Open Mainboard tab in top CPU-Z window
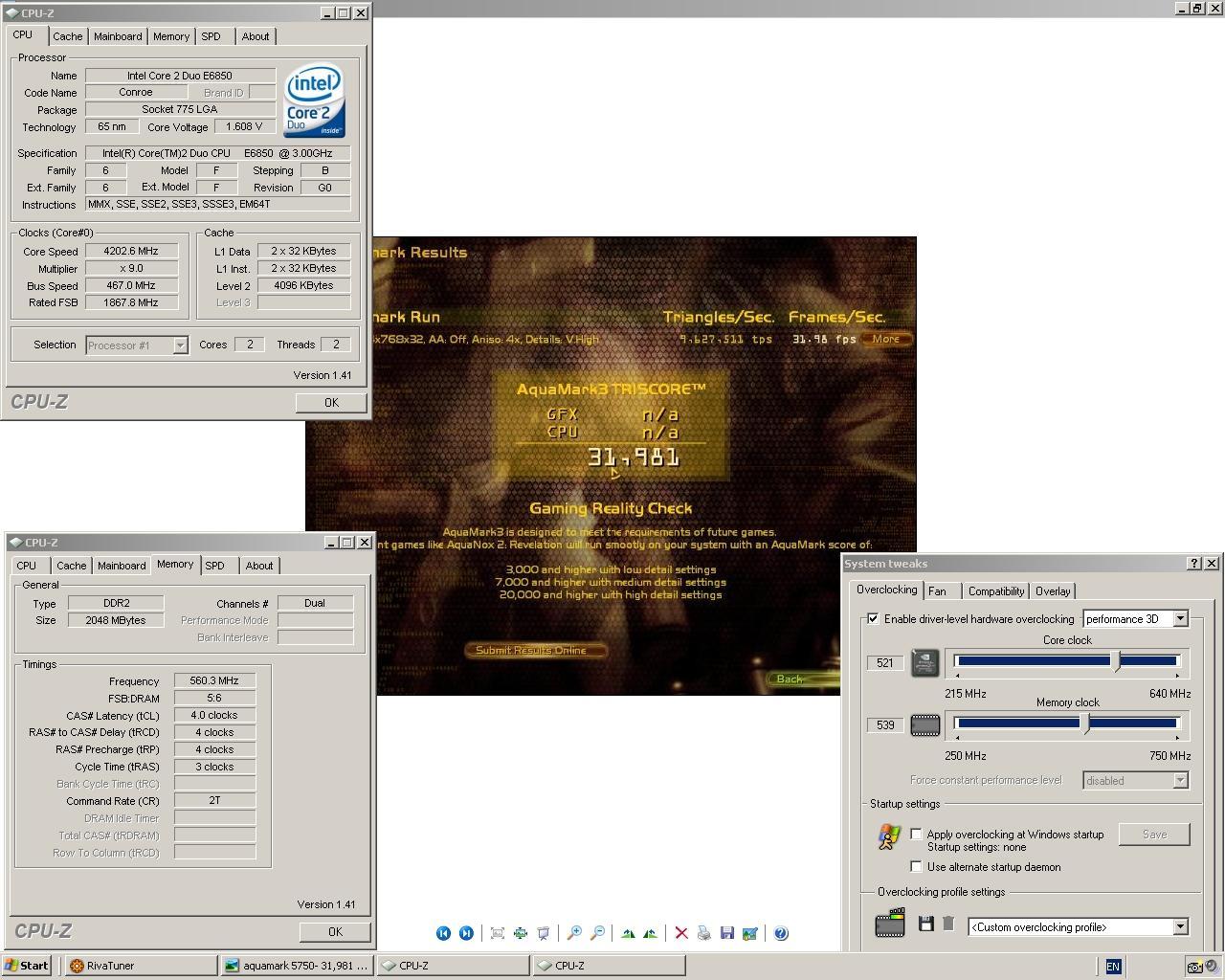The image size is (1225, 980). coord(118,36)
